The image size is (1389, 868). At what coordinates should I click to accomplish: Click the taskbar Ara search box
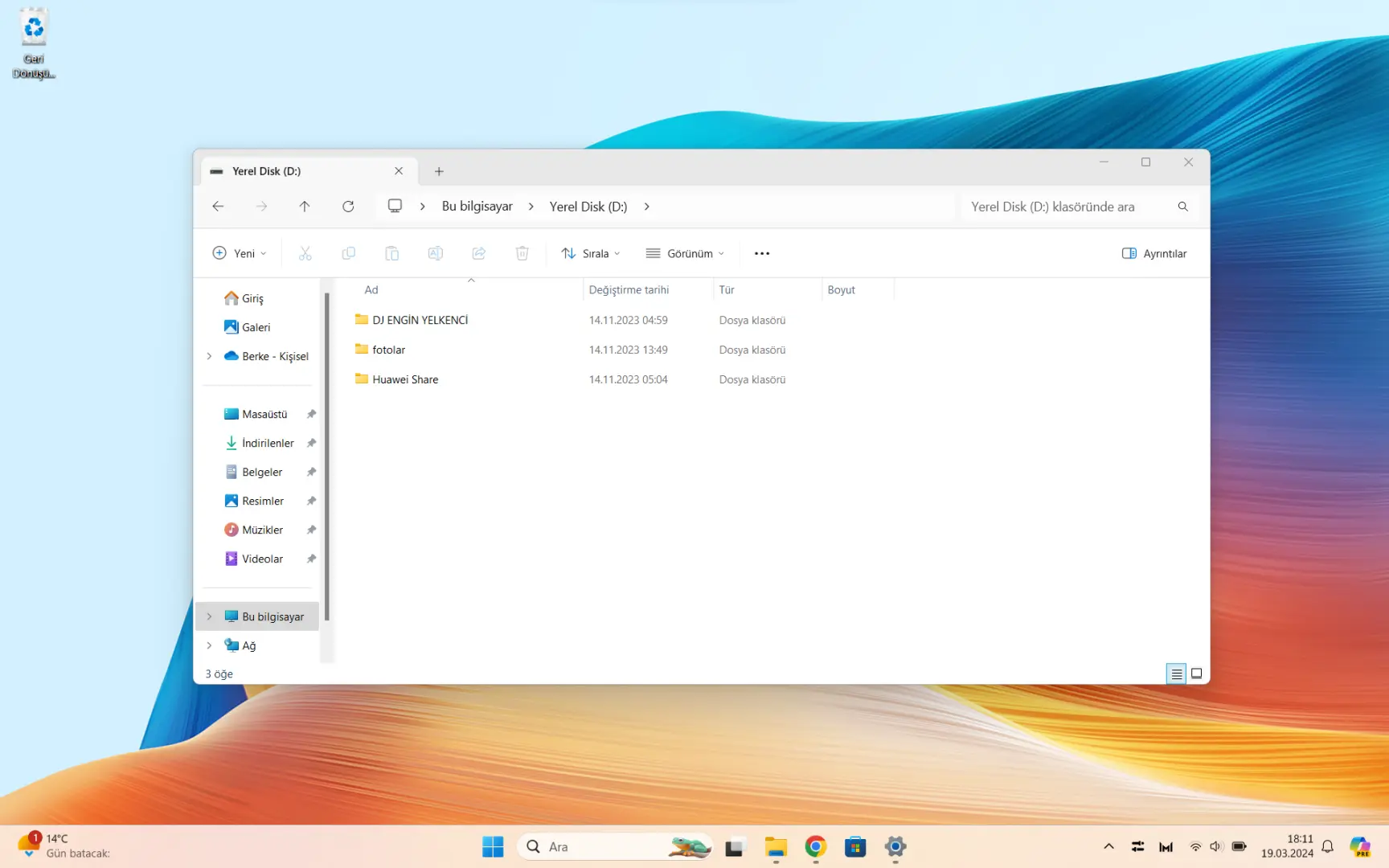click(615, 846)
